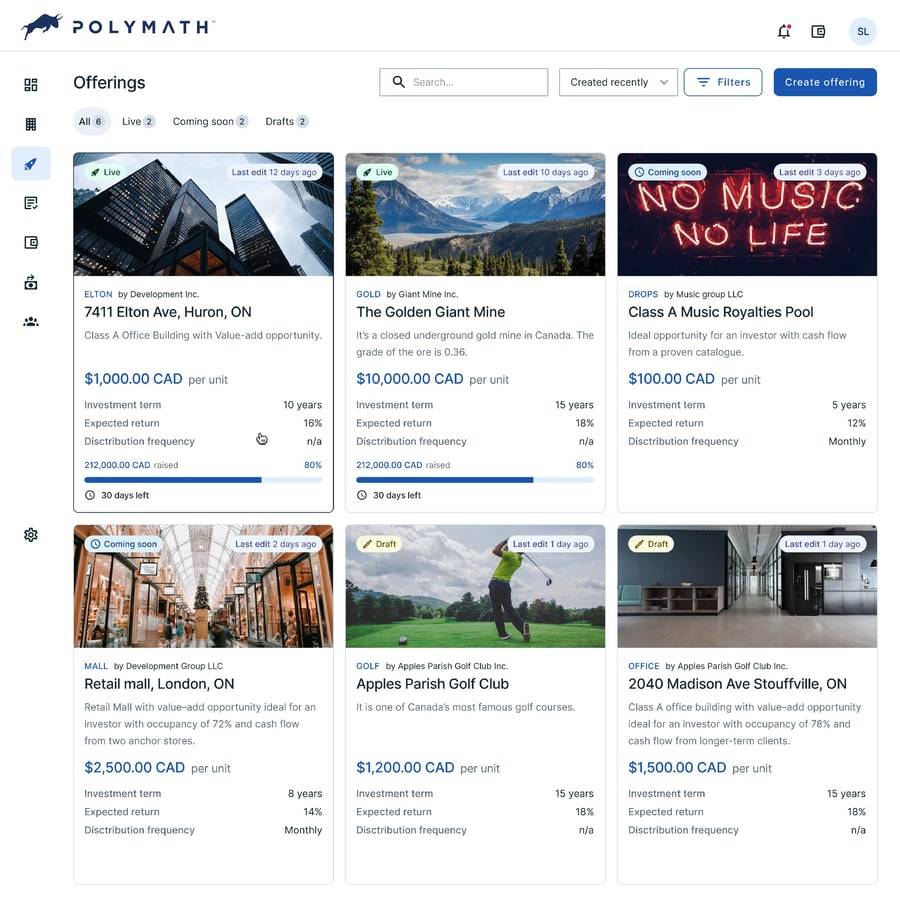Show the Drafts tab
Image resolution: width=900 pixels, height=902 pixels.
click(x=286, y=122)
